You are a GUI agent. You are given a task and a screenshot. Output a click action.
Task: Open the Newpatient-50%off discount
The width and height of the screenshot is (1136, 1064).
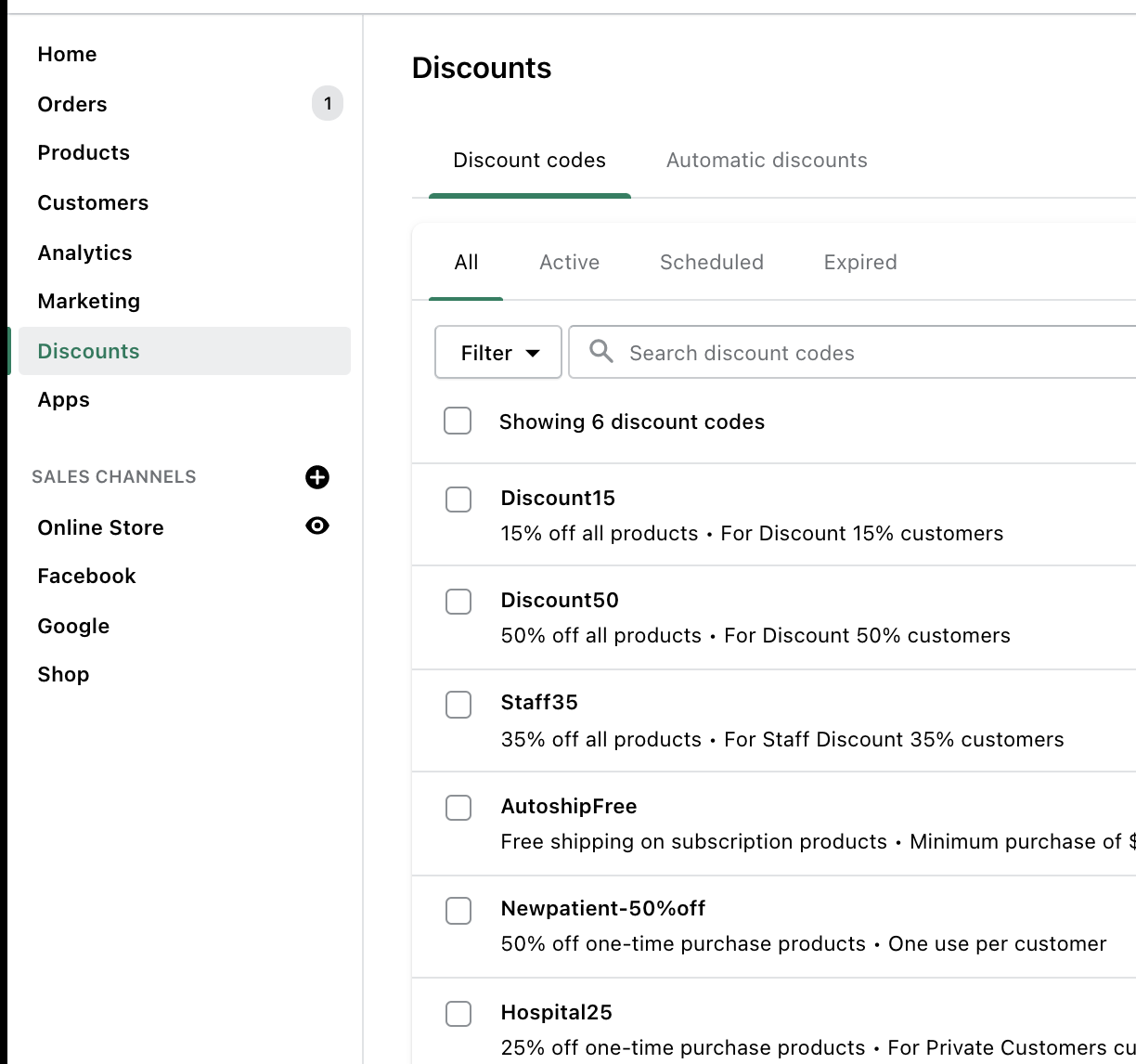[603, 909]
